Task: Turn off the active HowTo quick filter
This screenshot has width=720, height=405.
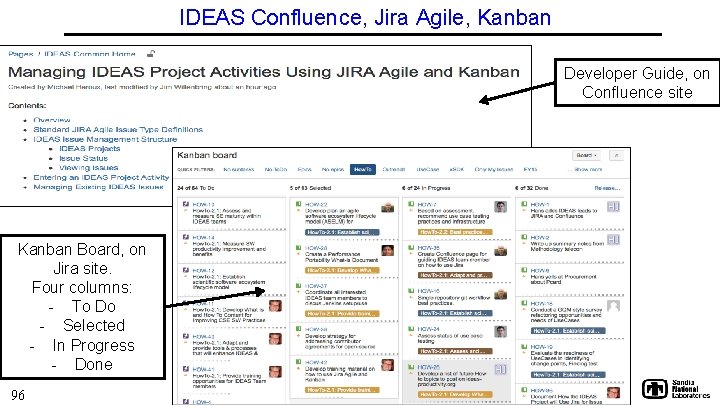Action: [363, 169]
